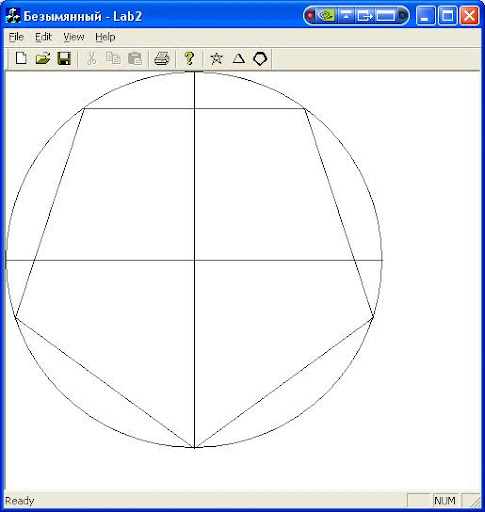Click the Paste clipboard toolbar icon

(135, 59)
